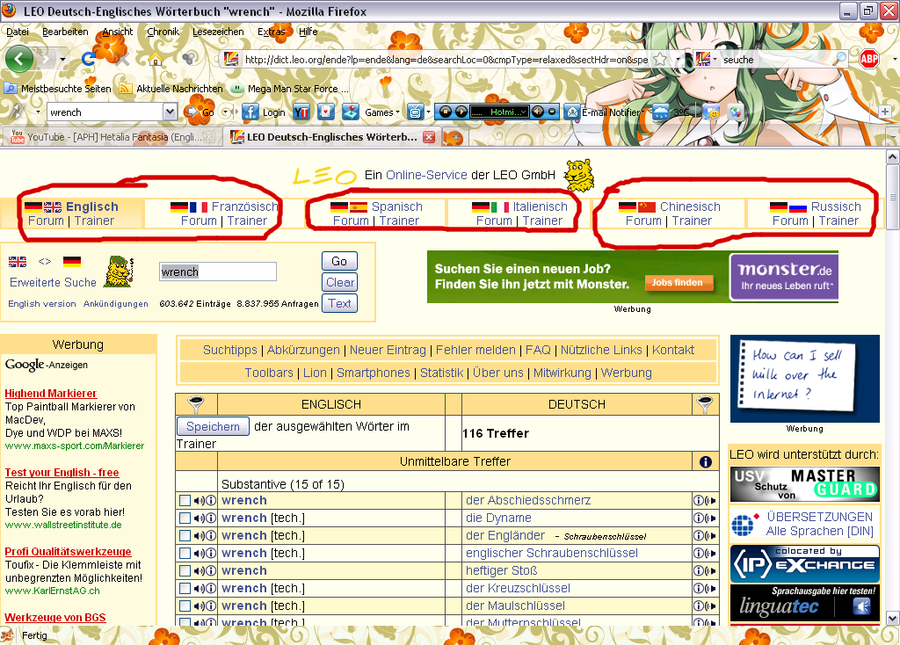This screenshot has width=900, height=645.
Task: Open the Extras menu
Action: (271, 32)
